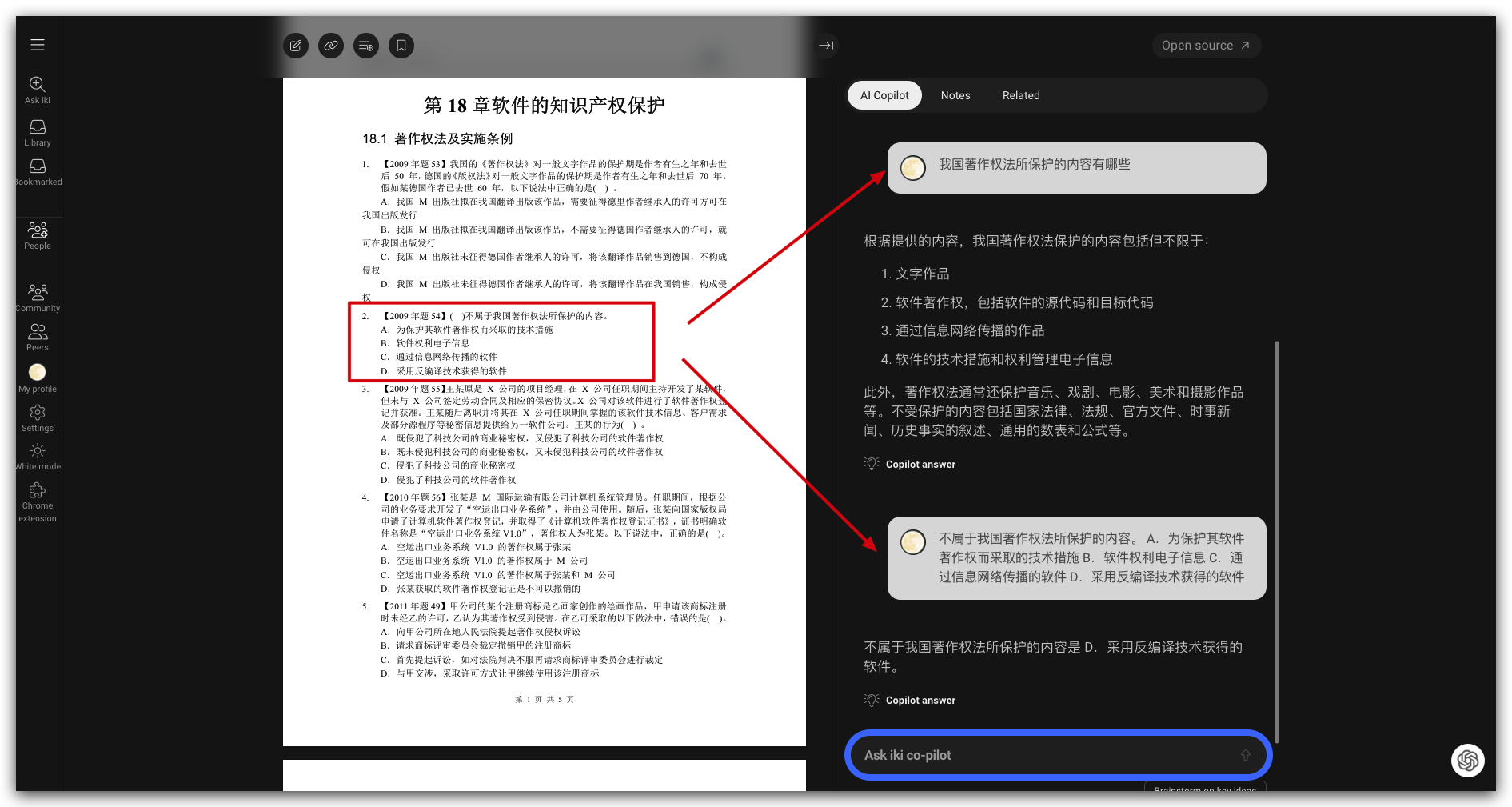Image resolution: width=1512 pixels, height=807 pixels.
Task: Select the AI Copilot tab
Action: click(884, 95)
